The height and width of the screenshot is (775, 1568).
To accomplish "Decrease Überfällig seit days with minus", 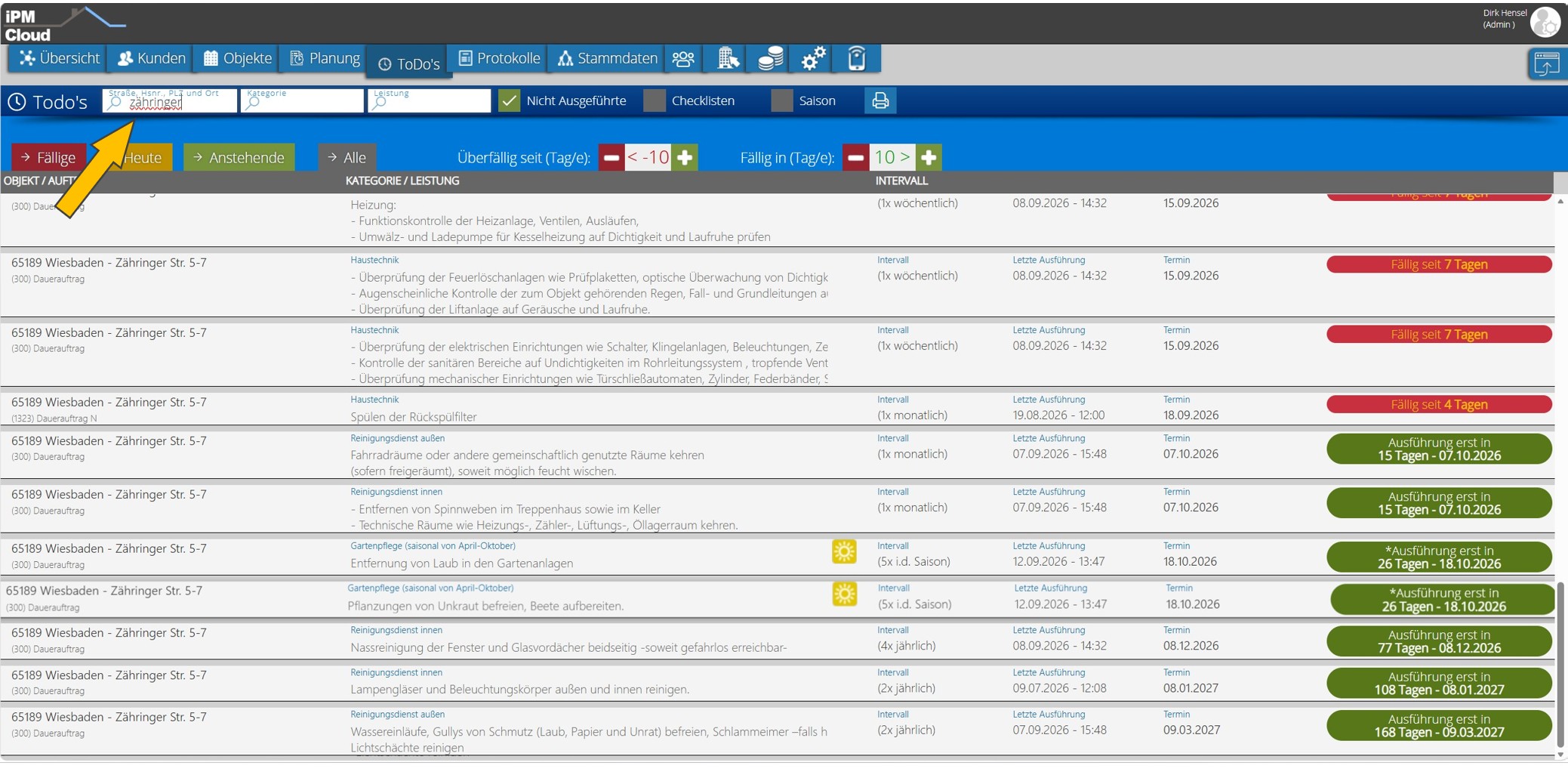I will 611,157.
